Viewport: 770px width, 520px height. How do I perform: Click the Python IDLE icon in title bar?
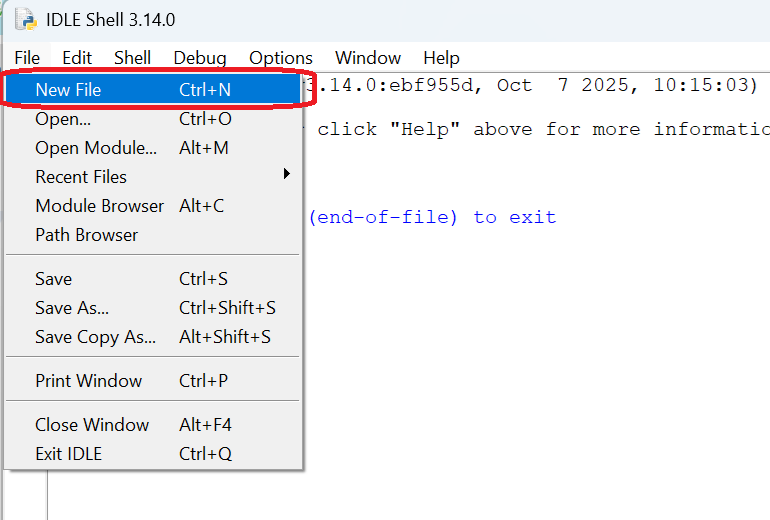click(x=26, y=20)
